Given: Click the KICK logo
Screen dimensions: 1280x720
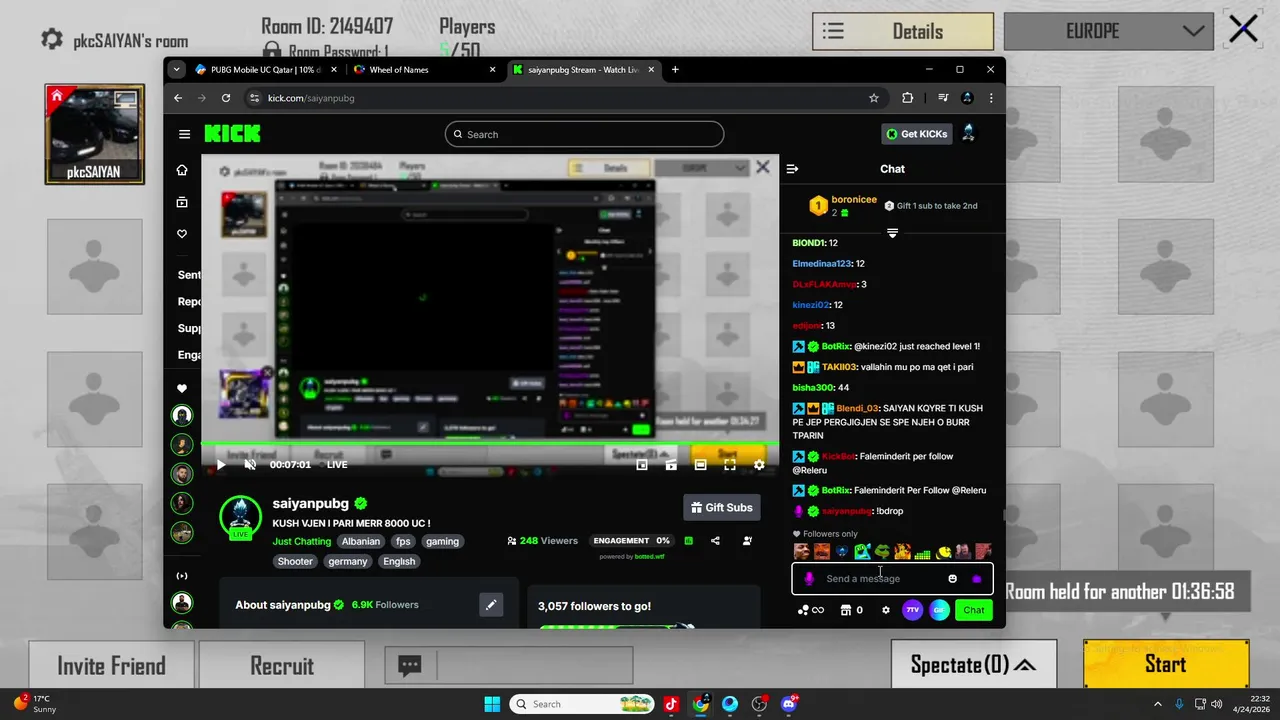Looking at the screenshot, I should (x=232, y=134).
